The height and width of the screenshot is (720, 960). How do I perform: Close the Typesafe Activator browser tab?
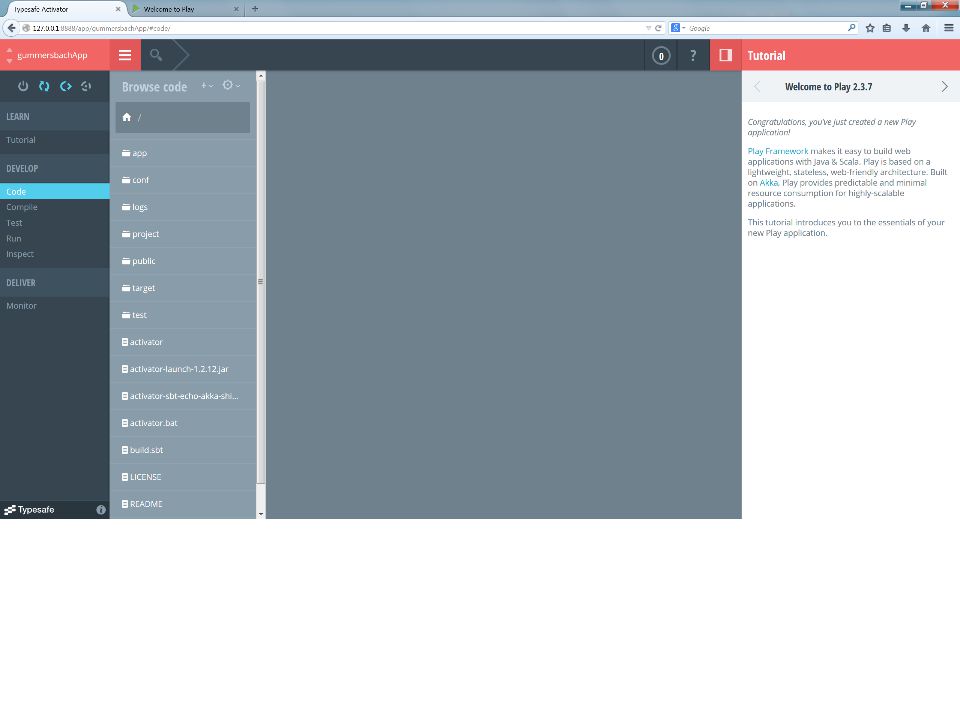[x=118, y=9]
